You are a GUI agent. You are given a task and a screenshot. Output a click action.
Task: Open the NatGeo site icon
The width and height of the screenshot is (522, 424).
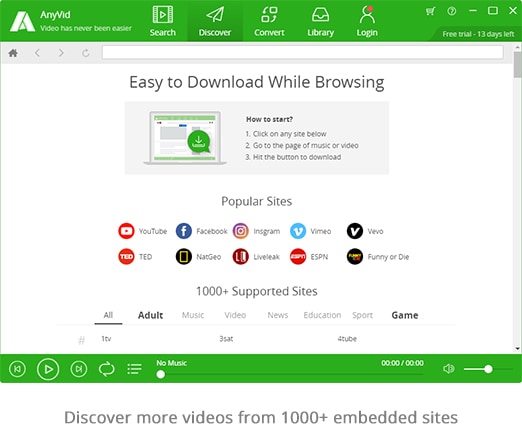click(184, 256)
